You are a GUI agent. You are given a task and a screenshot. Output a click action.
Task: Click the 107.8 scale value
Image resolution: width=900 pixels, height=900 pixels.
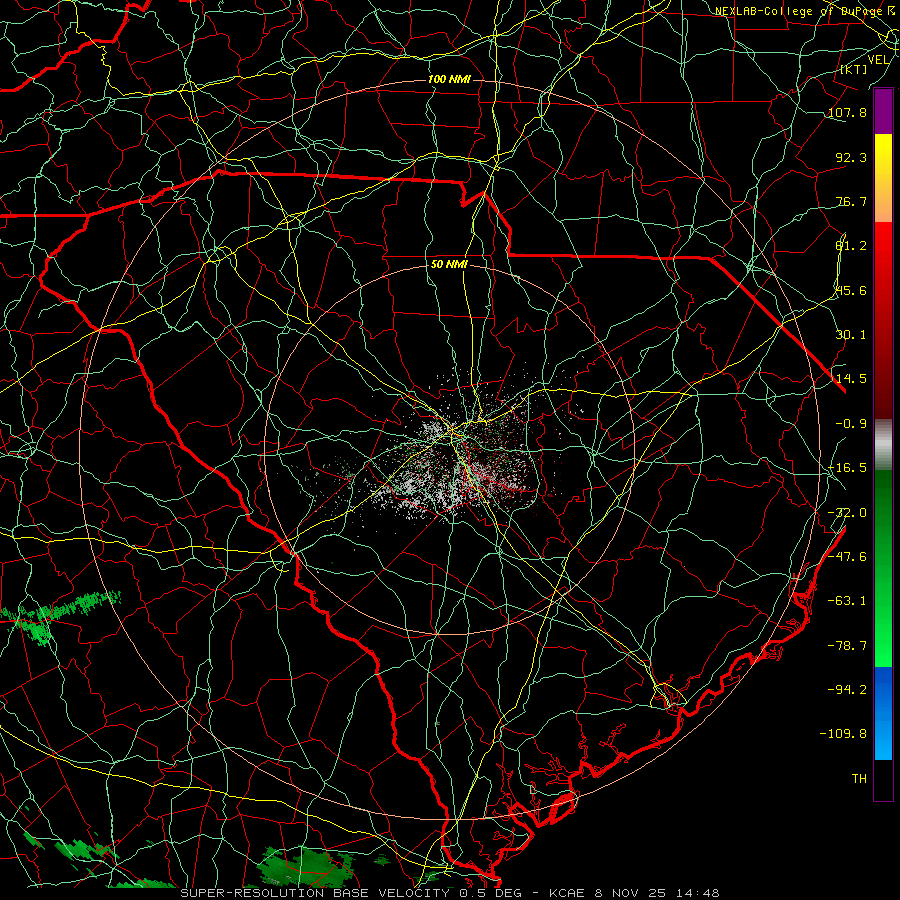[847, 112]
